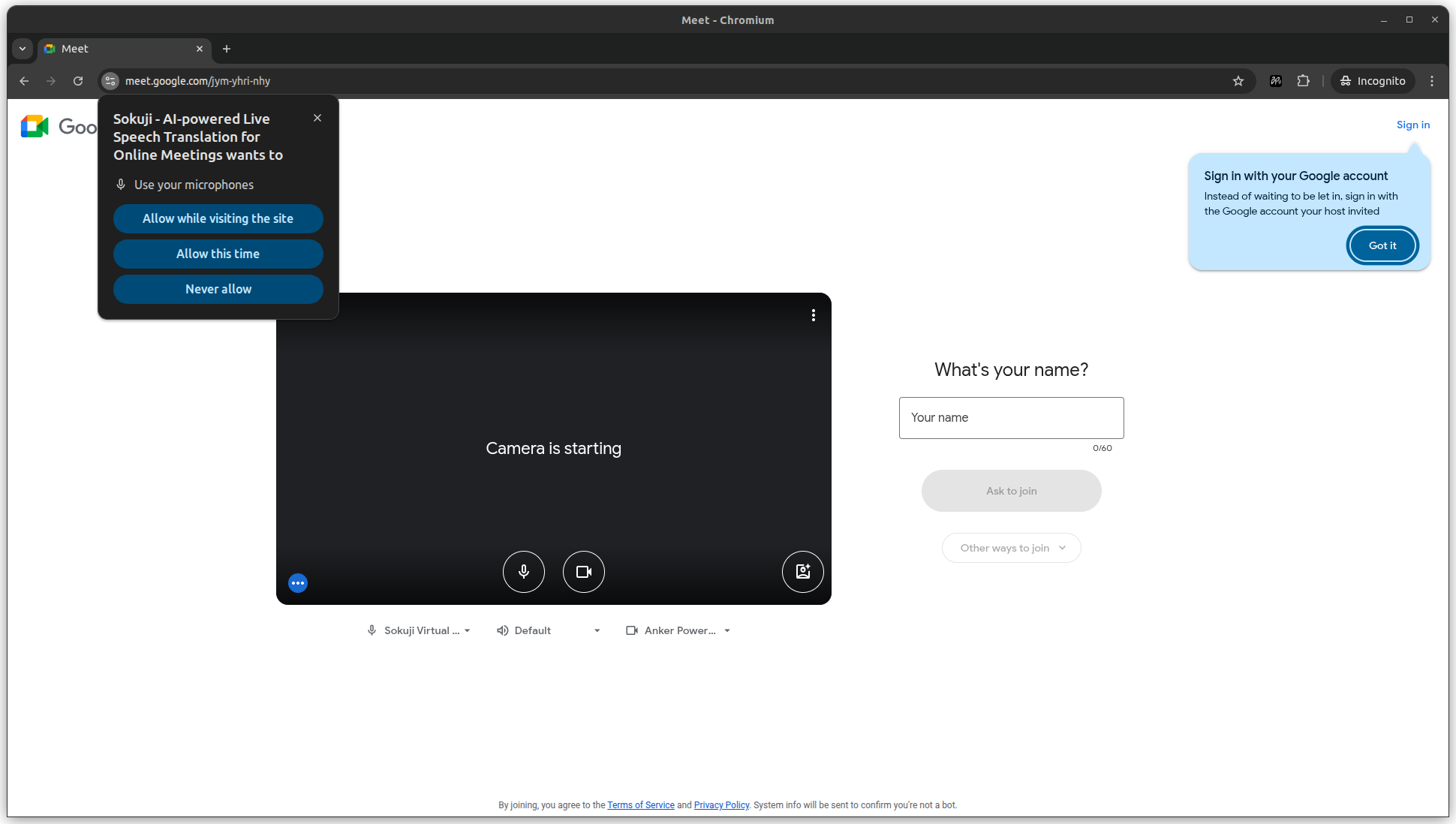Close the Meet tab
This screenshot has width=1456, height=824.
pos(200,49)
